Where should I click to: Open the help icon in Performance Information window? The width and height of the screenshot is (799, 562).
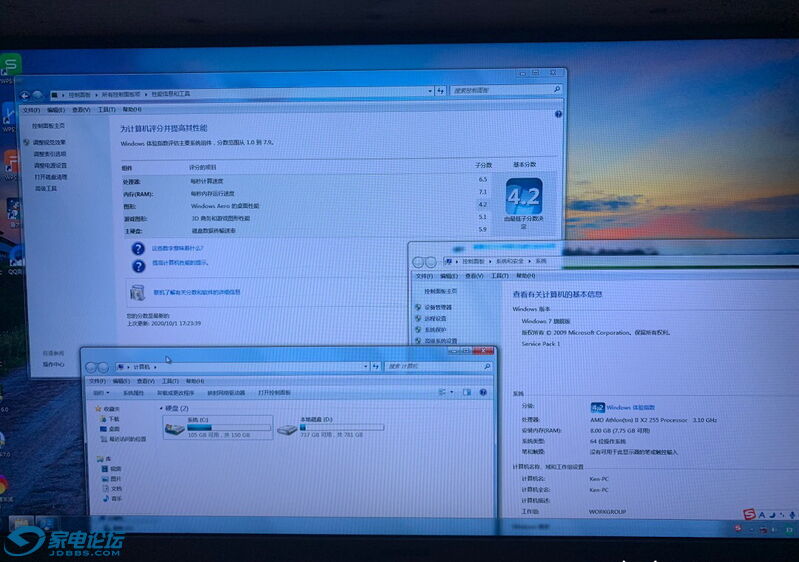(x=558, y=114)
